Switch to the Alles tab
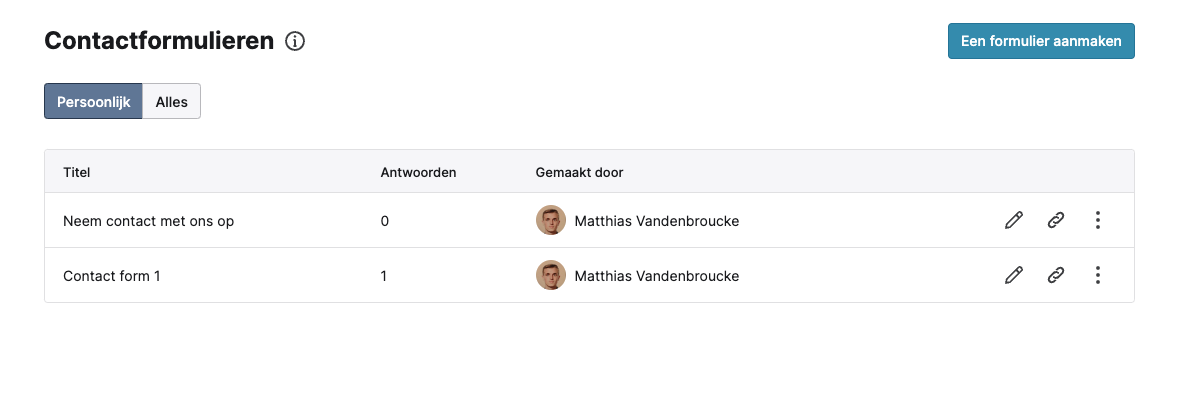The image size is (1181, 396). [x=172, y=102]
